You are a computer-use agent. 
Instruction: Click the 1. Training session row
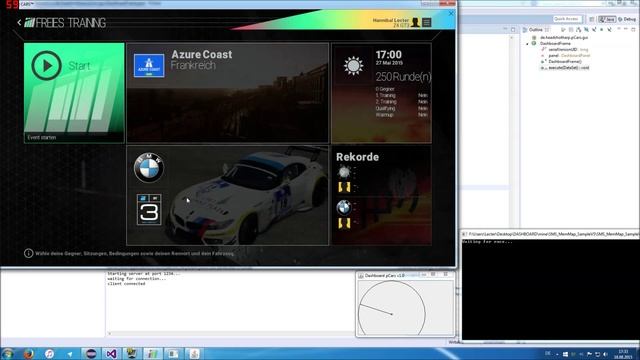(x=401, y=96)
